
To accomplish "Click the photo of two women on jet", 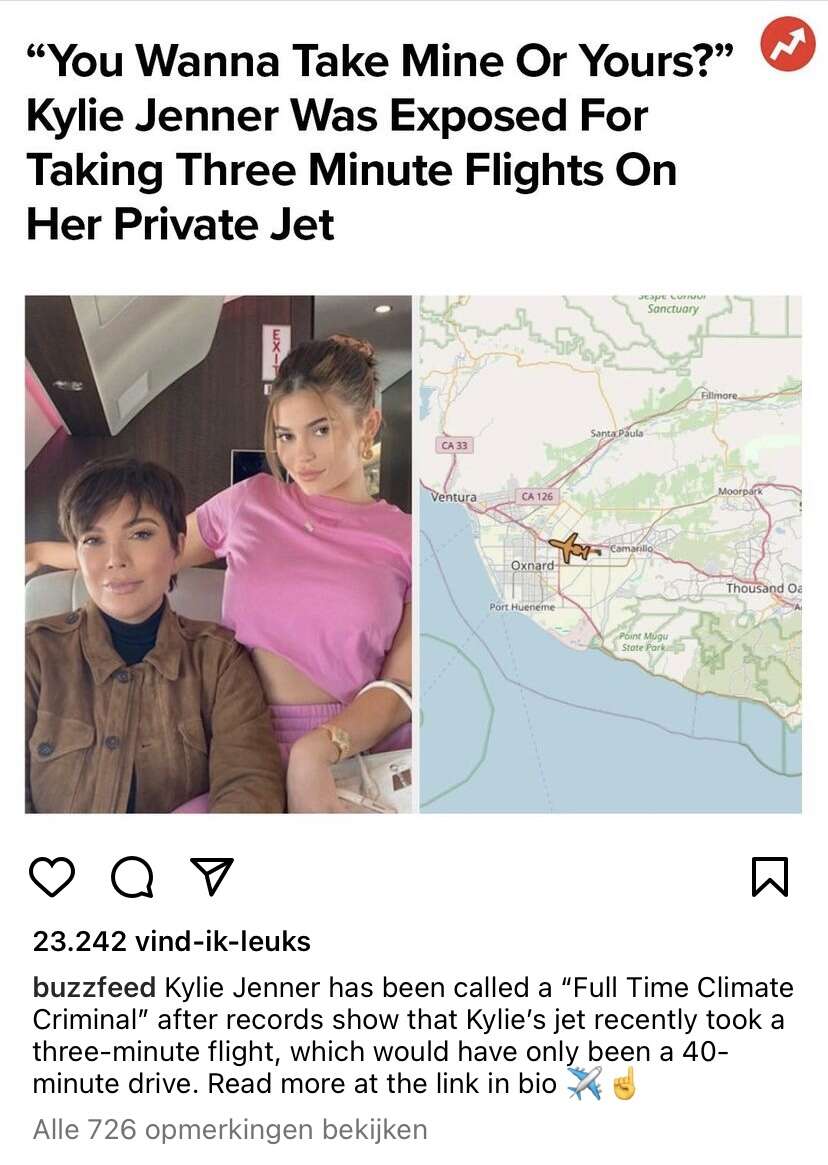I will coord(218,554).
